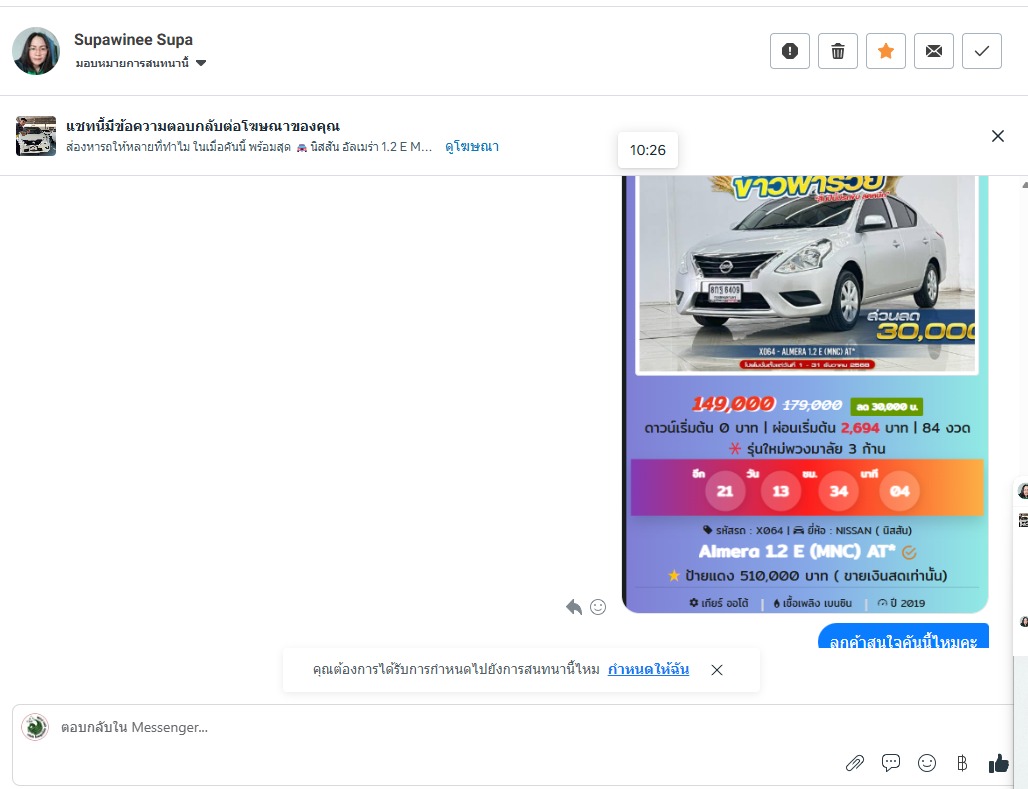Open the ad thumbnail image in banner
Viewport: 1028px width, 789px height.
(35, 136)
